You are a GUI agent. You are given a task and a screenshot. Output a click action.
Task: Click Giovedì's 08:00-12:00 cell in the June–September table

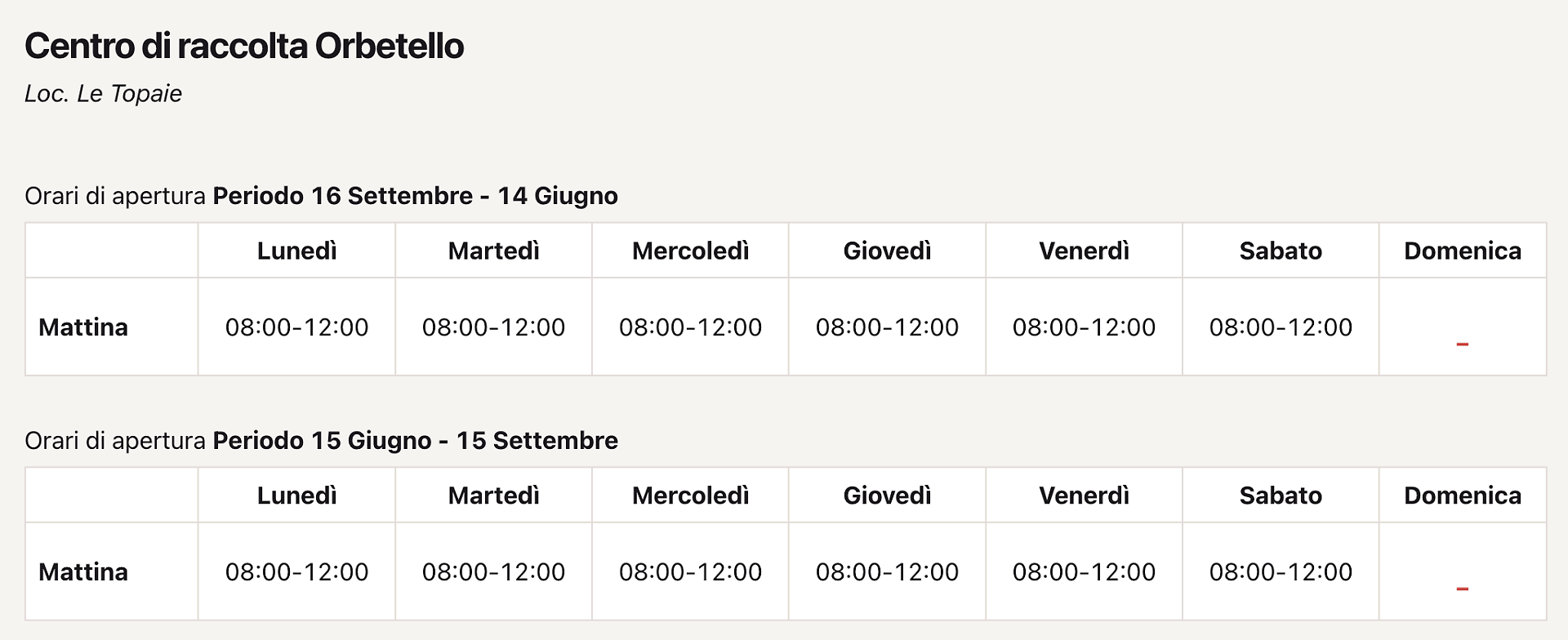[x=887, y=572]
